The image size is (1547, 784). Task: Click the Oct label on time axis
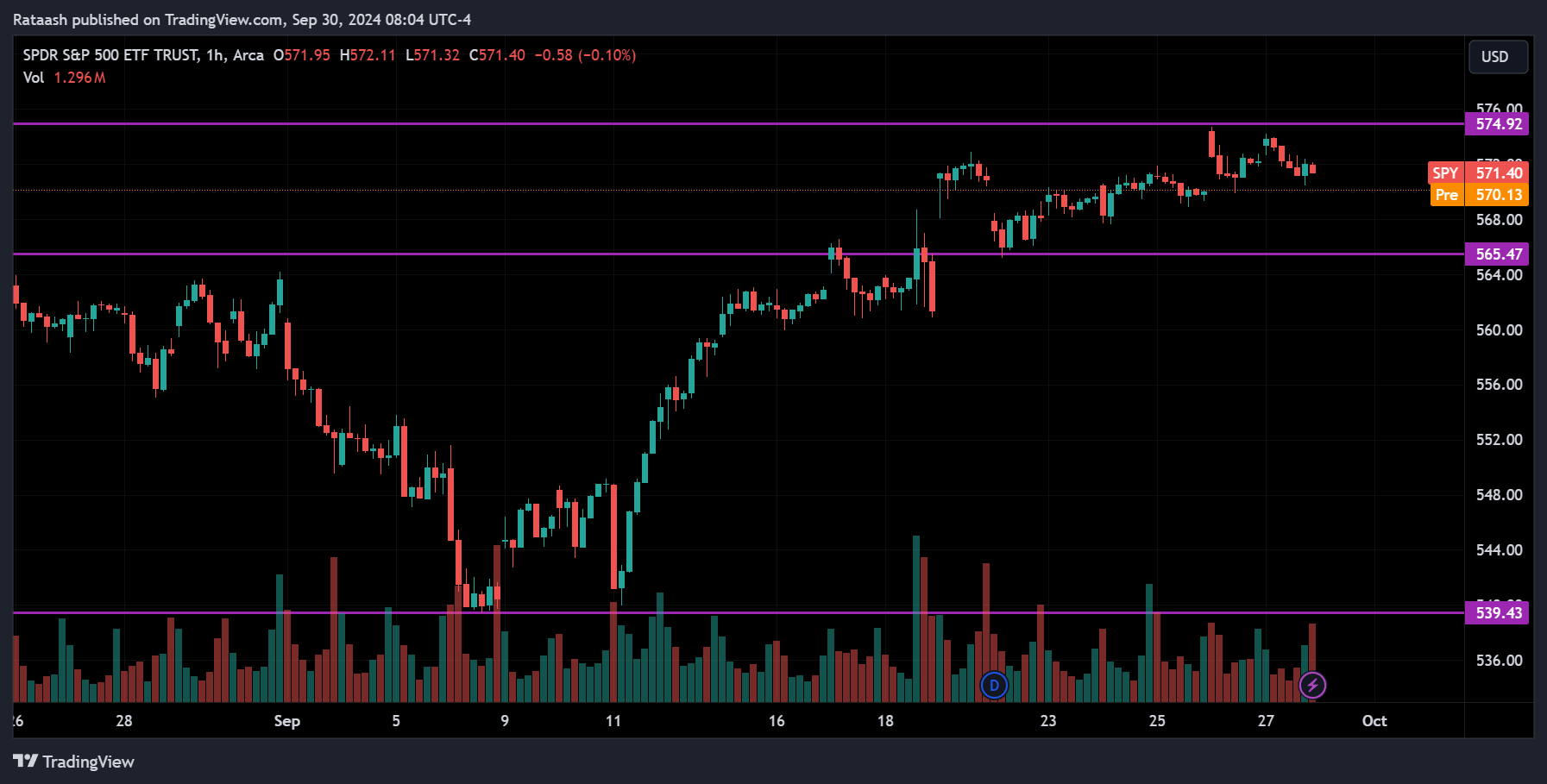(x=1374, y=721)
